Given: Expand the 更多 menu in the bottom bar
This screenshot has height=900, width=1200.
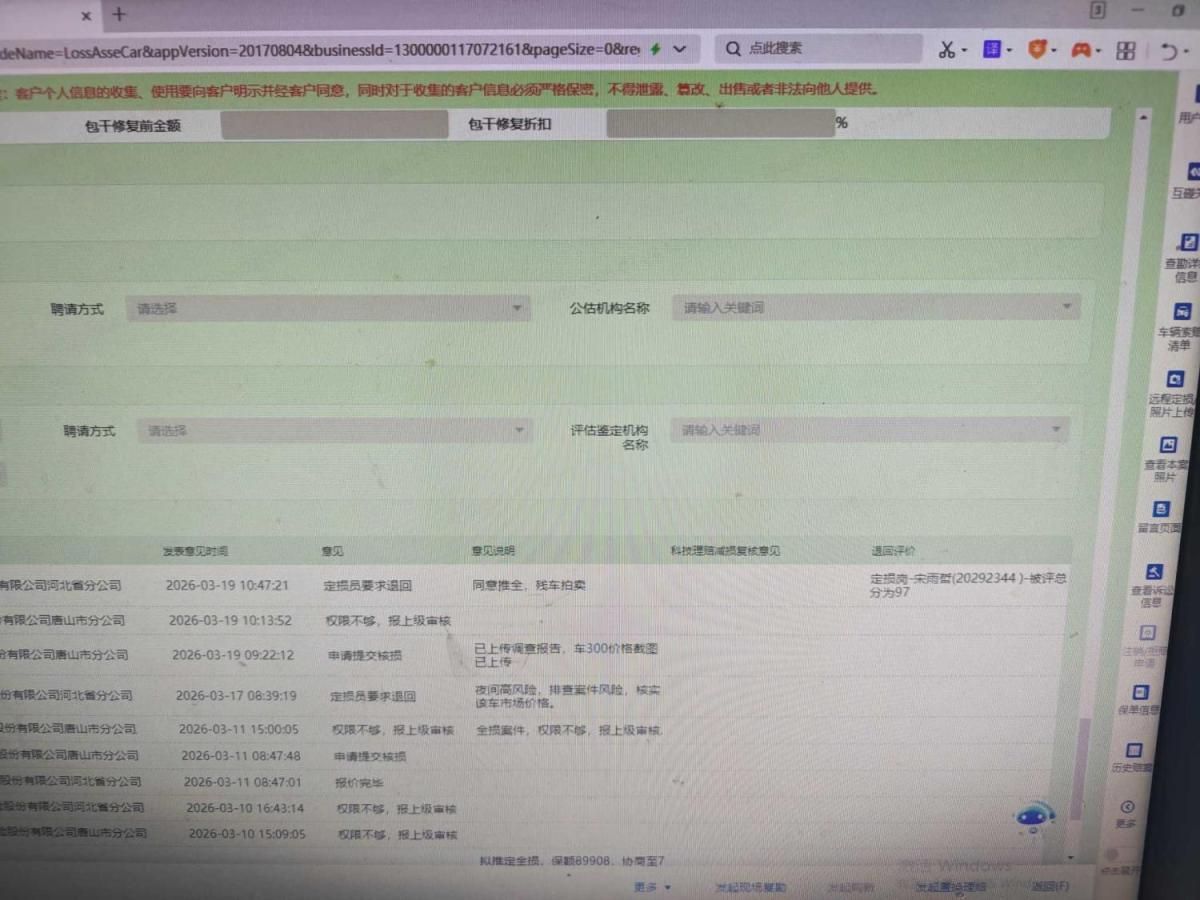Looking at the screenshot, I should click(651, 887).
